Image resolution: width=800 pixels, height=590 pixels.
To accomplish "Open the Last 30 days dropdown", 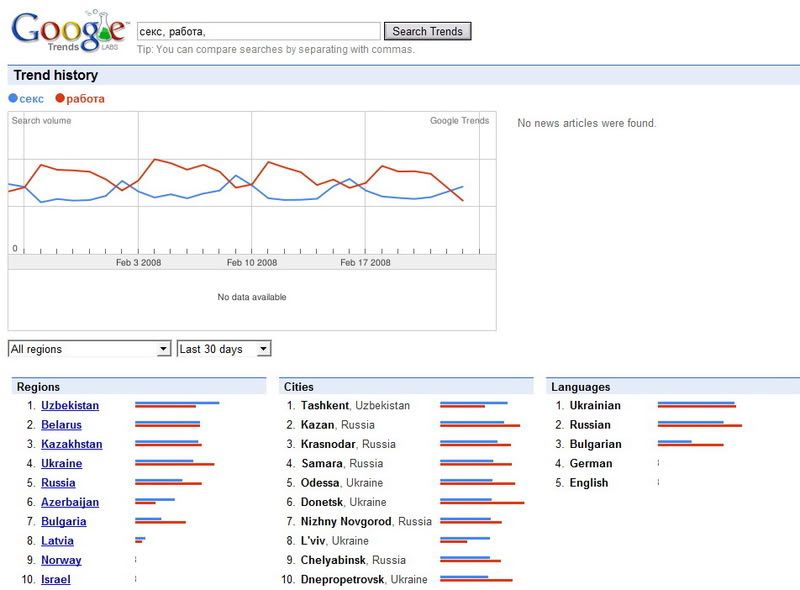I will click(224, 349).
